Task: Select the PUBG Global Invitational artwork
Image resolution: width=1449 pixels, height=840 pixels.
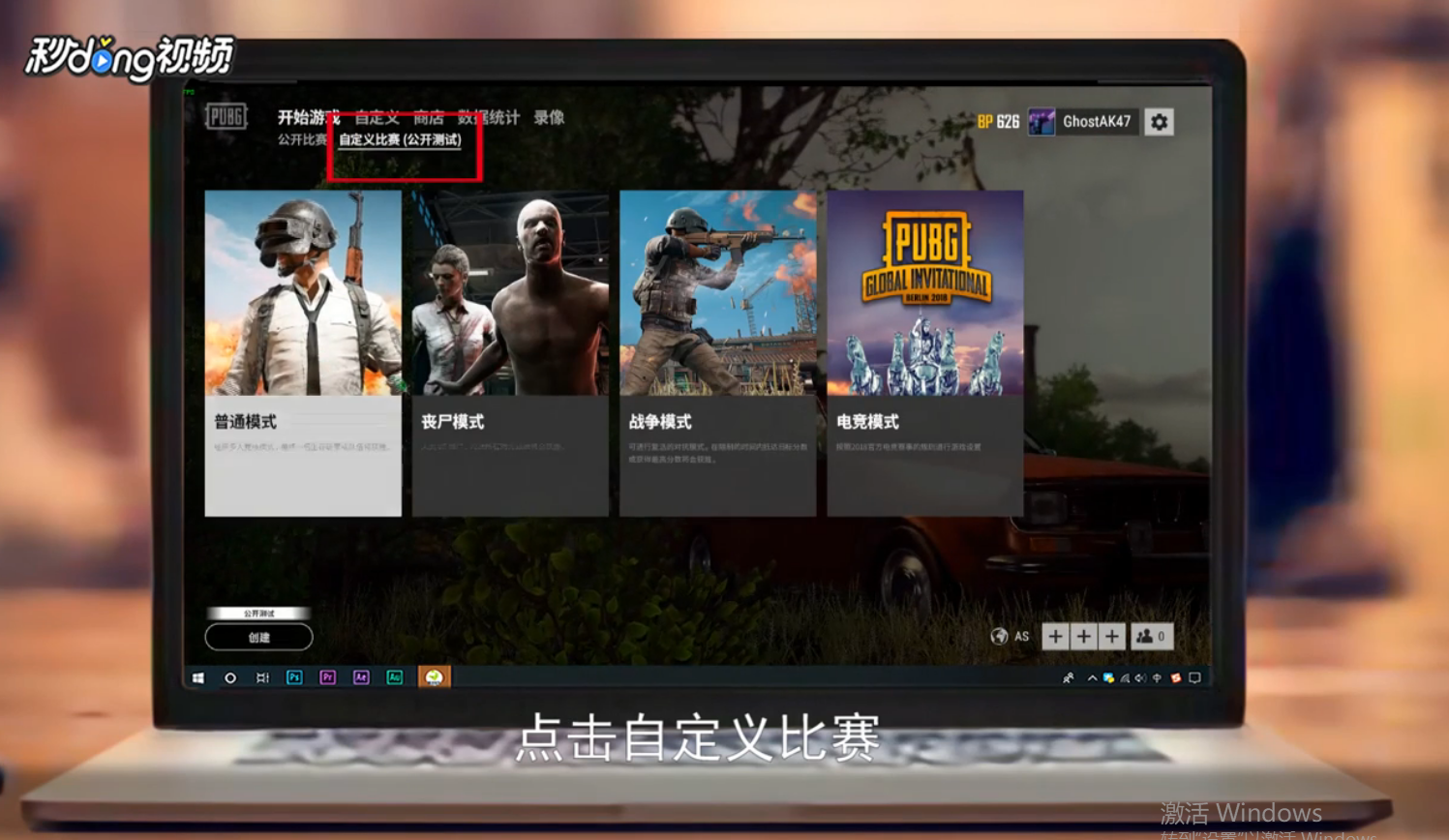Action: 925,292
